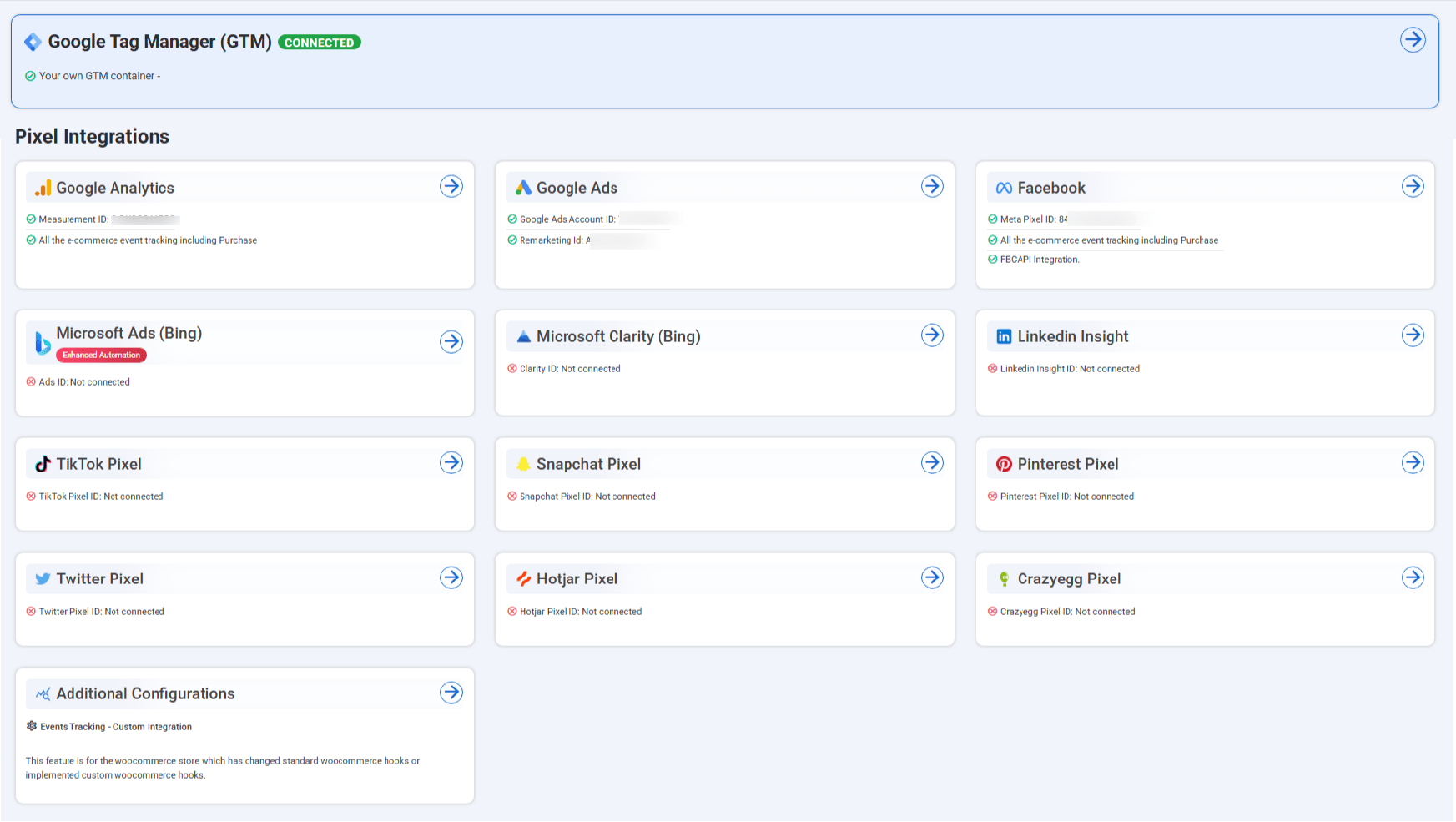The image size is (1456, 822).
Task: Click the Microsoft Clarity triangle logo
Action: (523, 337)
